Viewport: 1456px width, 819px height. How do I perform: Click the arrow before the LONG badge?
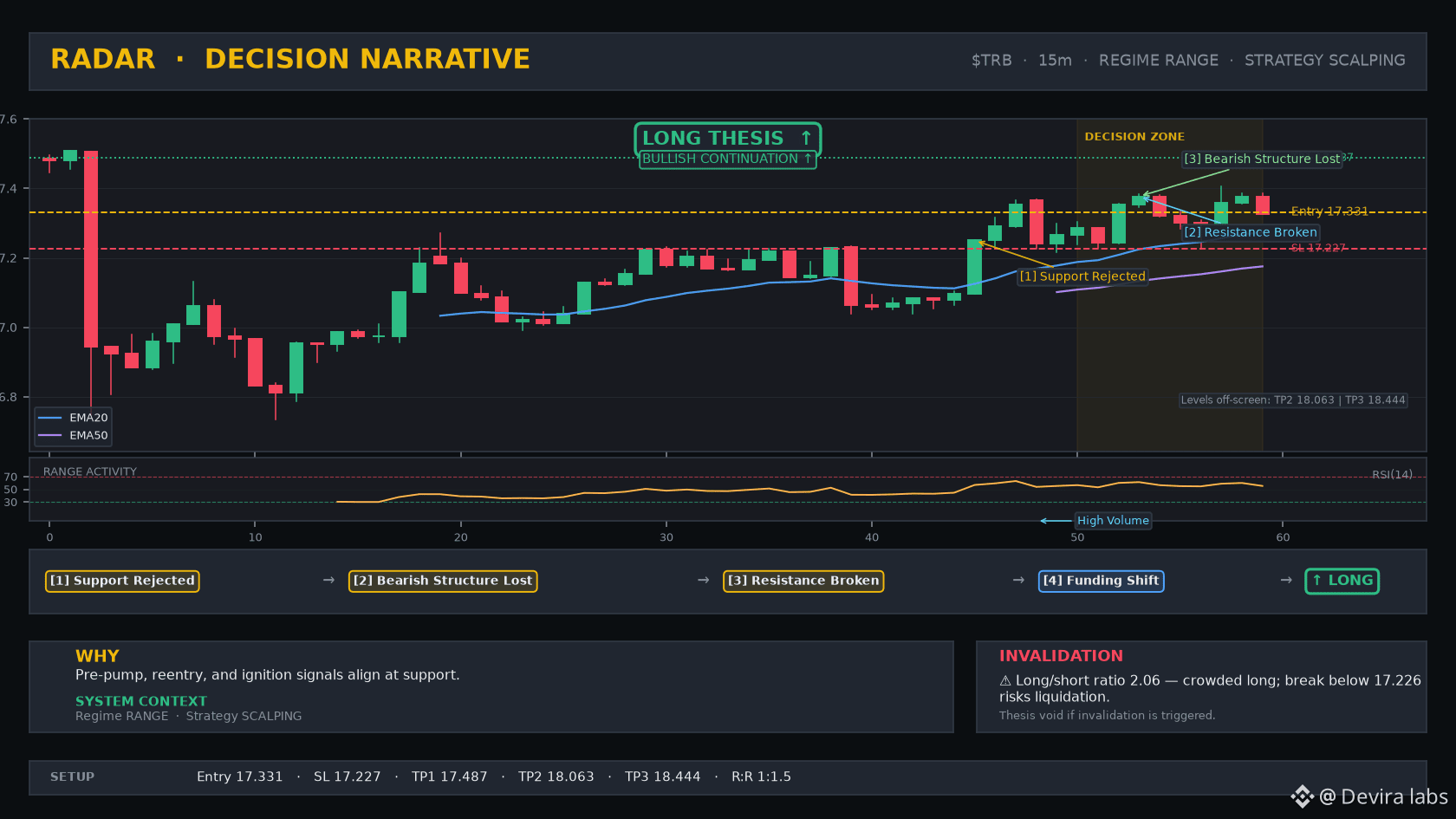coord(1286,580)
